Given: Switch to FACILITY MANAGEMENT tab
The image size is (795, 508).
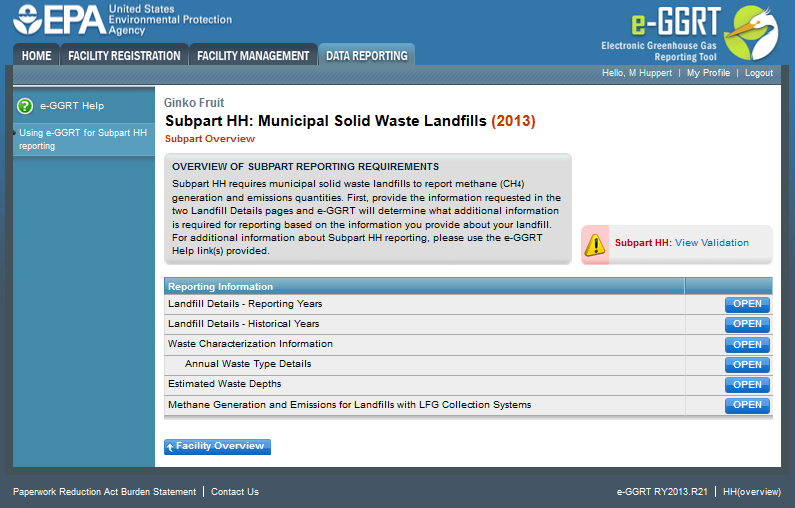Looking at the screenshot, I should coord(253,55).
